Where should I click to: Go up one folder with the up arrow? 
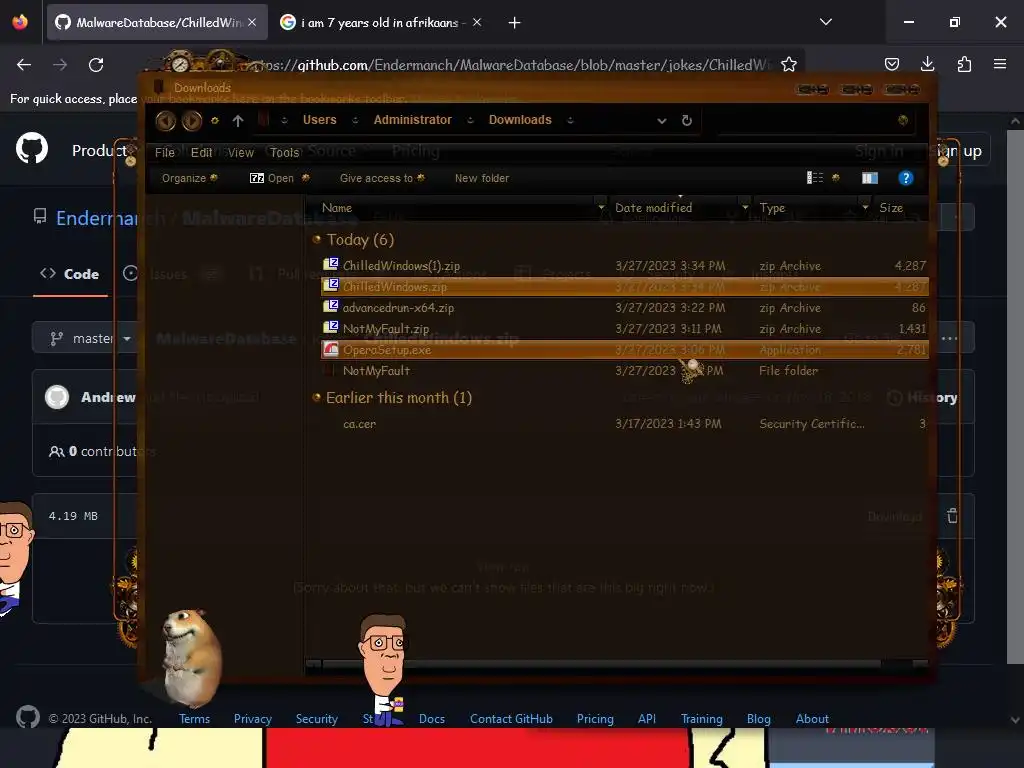coord(238,120)
